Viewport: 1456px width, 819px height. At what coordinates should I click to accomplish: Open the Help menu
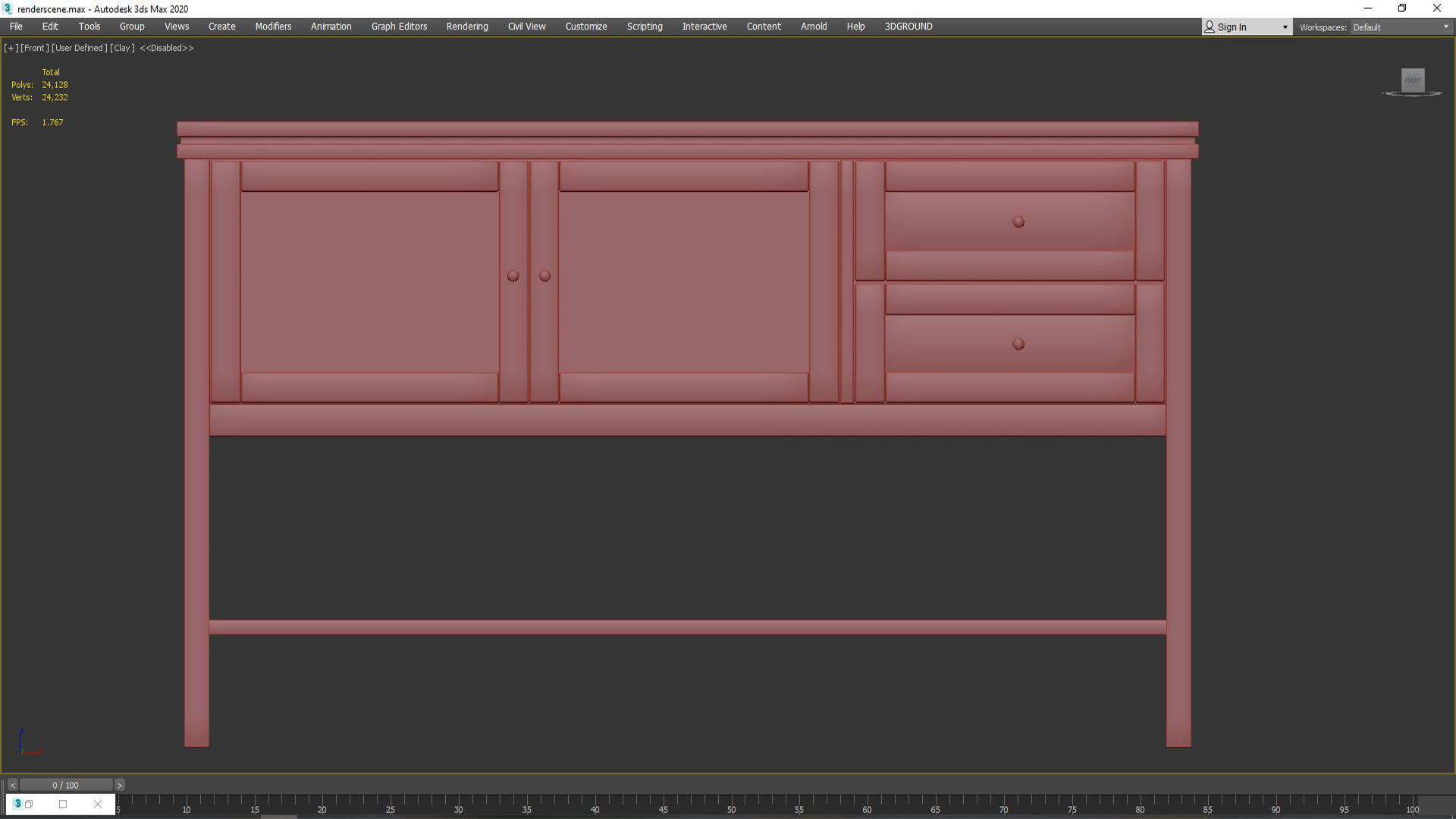855,27
